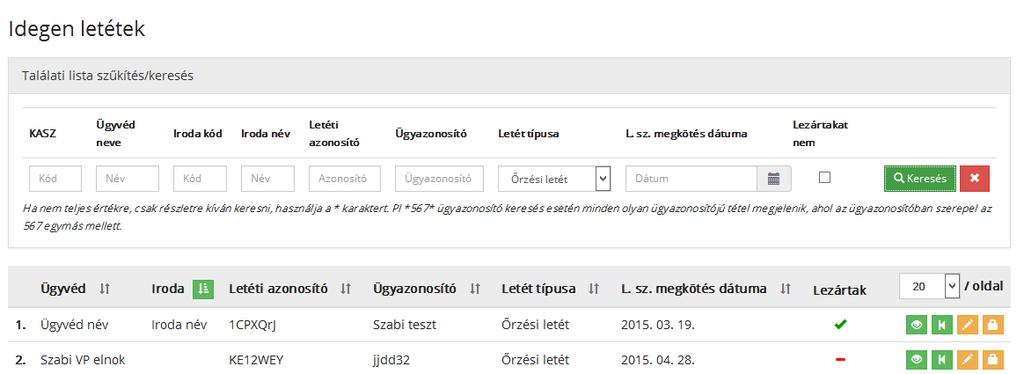Sort by Letét típusa column arrows
Screen dimensions: 1024x374
point(594,289)
